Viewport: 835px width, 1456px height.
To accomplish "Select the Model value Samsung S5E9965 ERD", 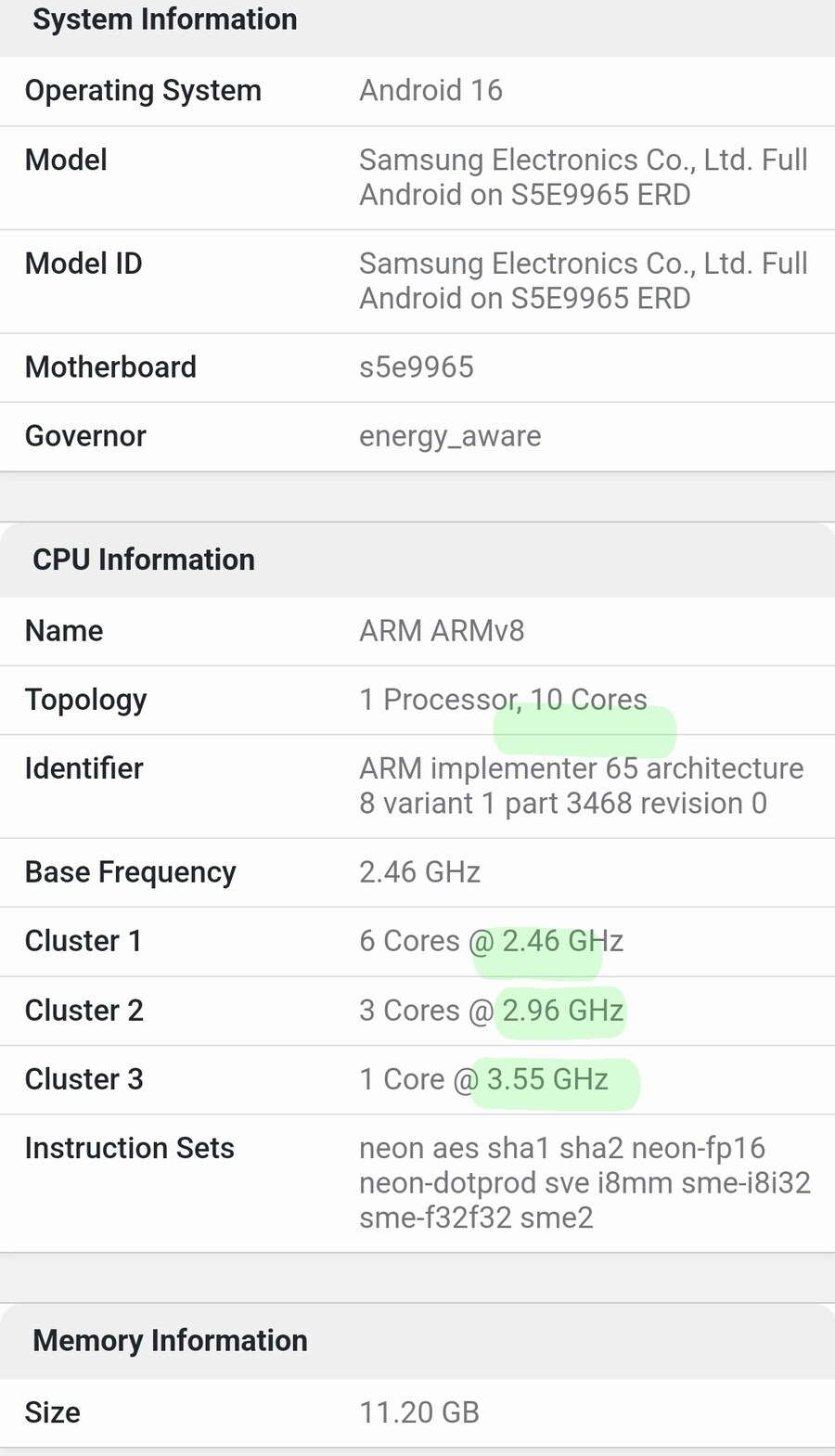I will [584, 177].
